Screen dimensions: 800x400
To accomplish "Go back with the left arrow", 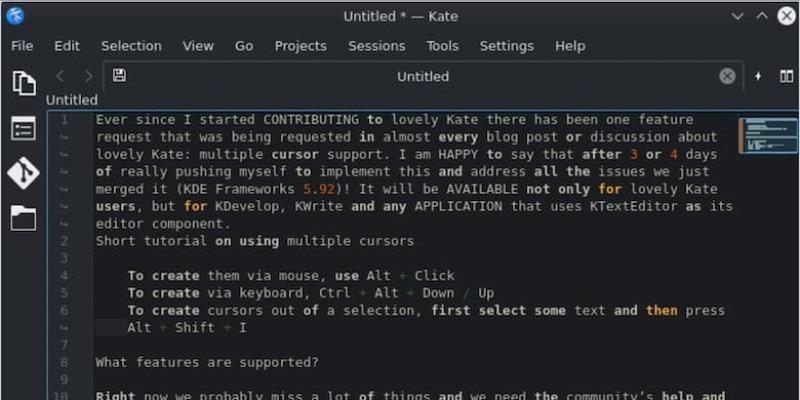I will tap(60, 76).
